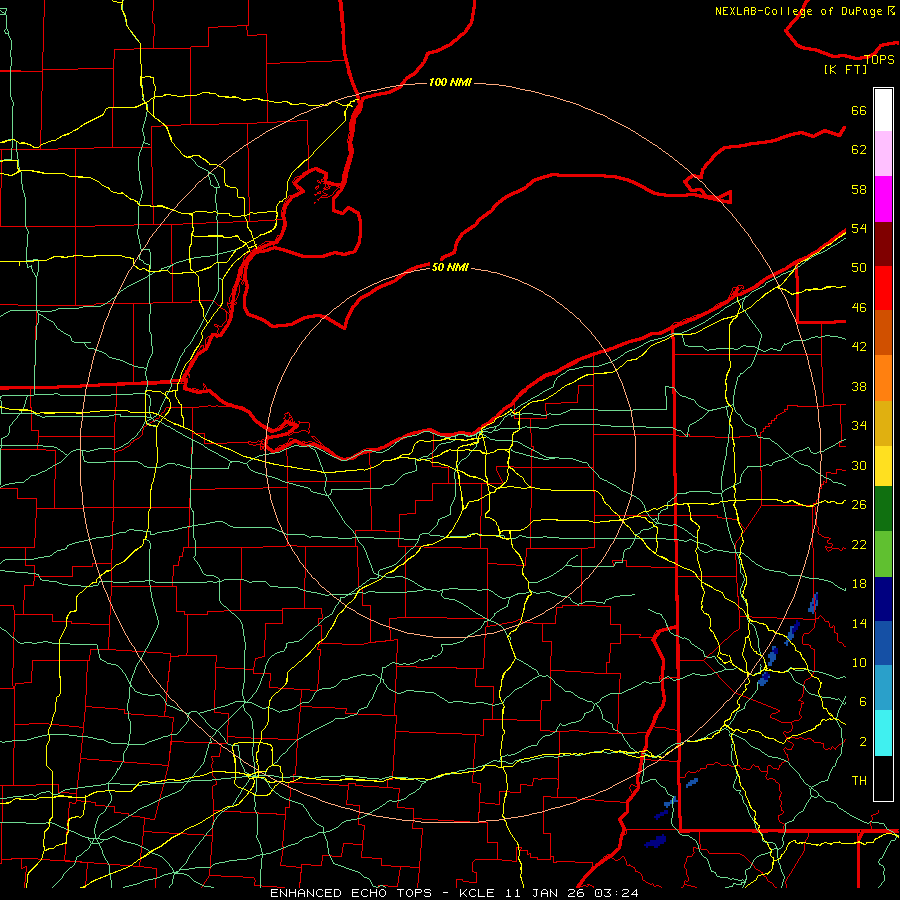Viewport: 900px width, 900px height.
Task: Click the white legend color block
Action: (x=883, y=110)
